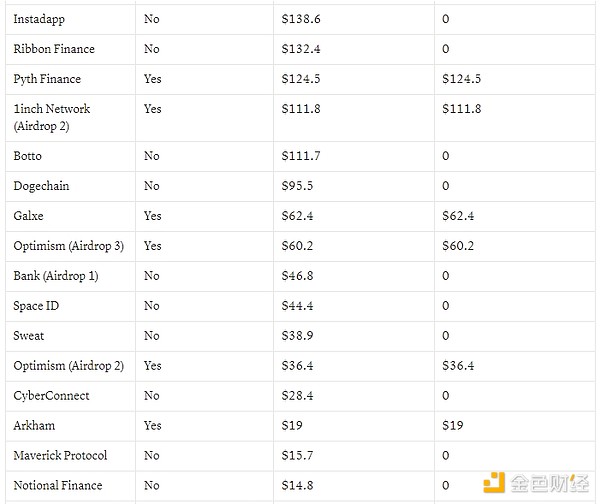Select the Yes cell in Arkham row
The width and height of the screenshot is (600, 504).
coord(152,426)
